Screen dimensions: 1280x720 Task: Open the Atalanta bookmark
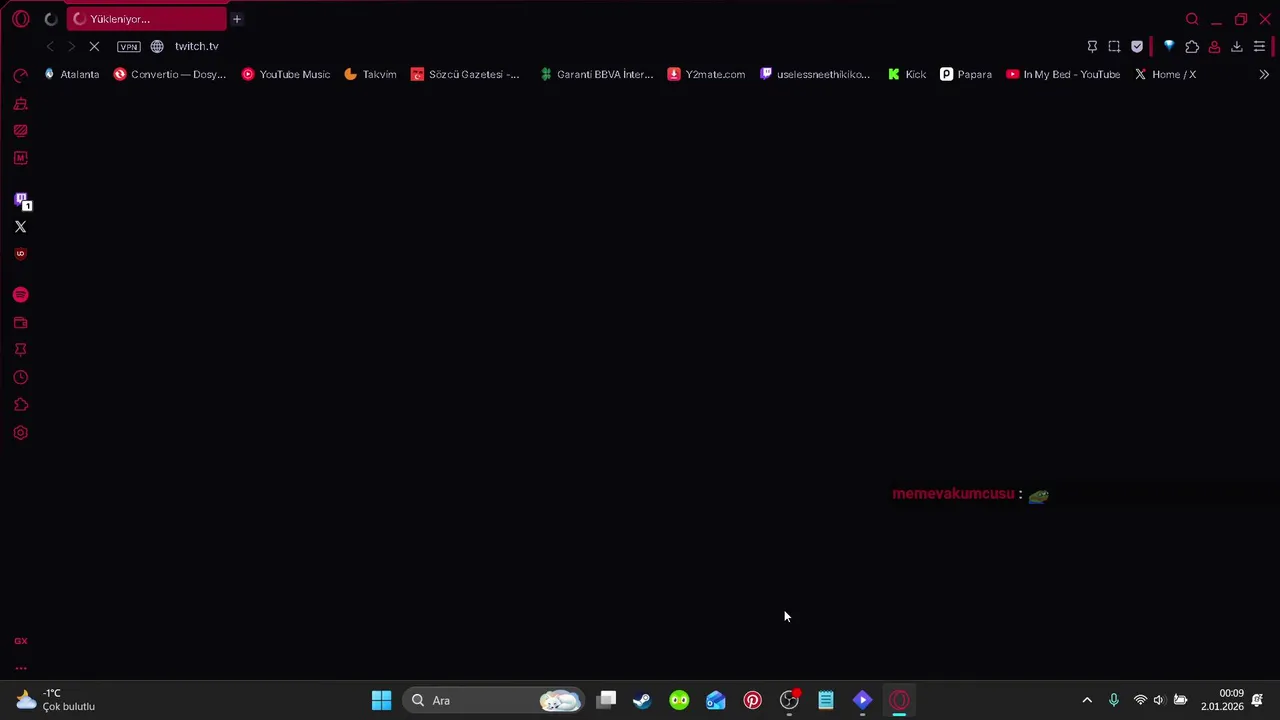[x=71, y=74]
